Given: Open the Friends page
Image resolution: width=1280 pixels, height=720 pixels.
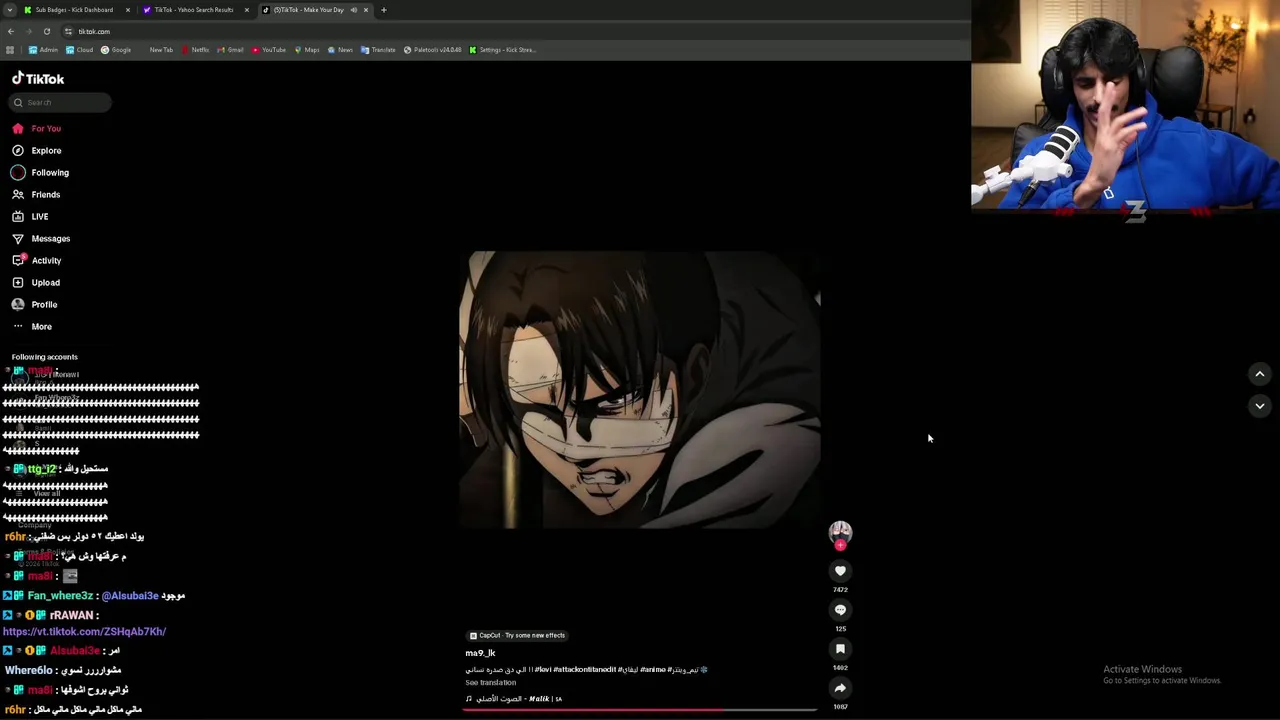Looking at the screenshot, I should coord(37,194).
